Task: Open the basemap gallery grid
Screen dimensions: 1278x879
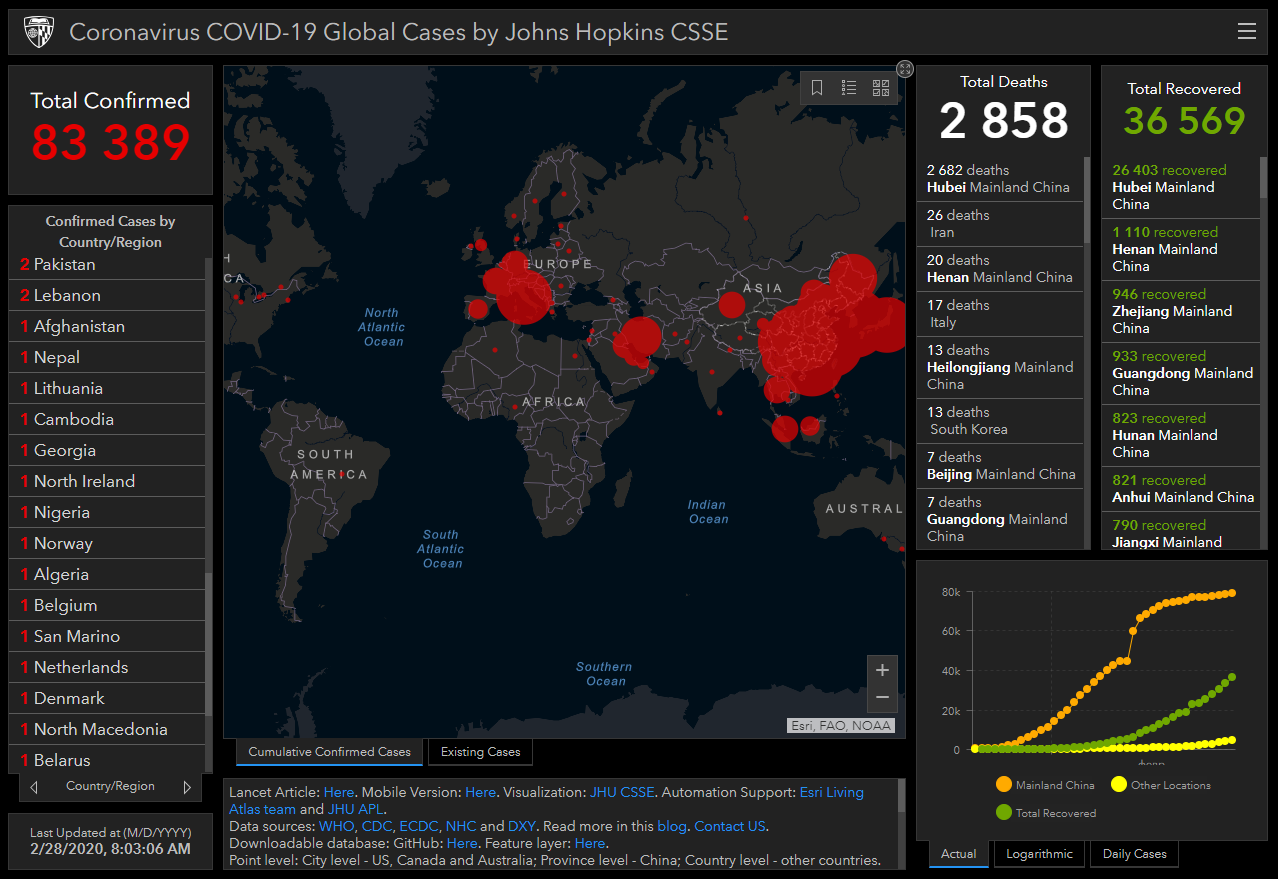Action: (881, 88)
